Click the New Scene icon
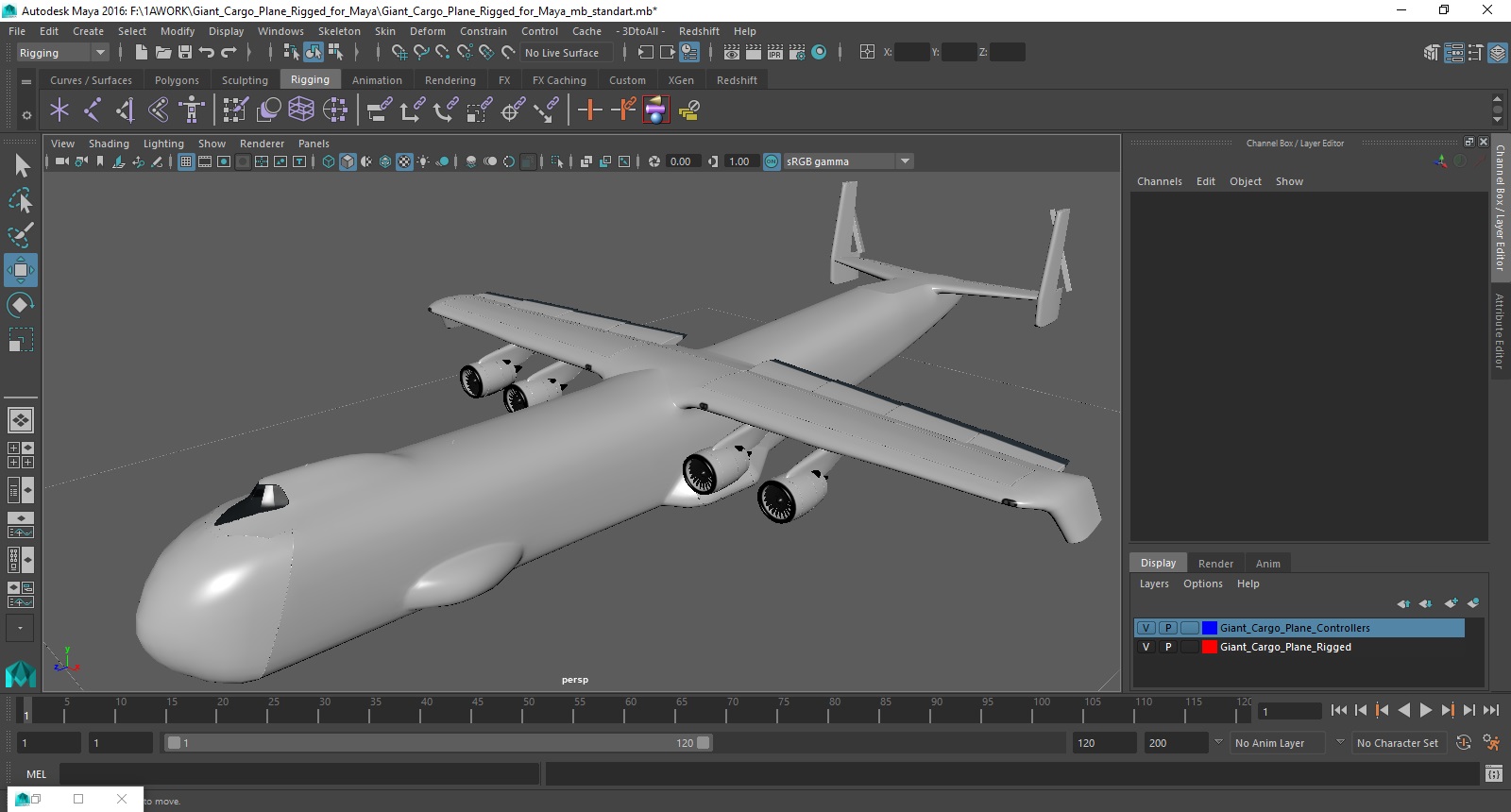The height and width of the screenshot is (812, 1511). [x=141, y=52]
